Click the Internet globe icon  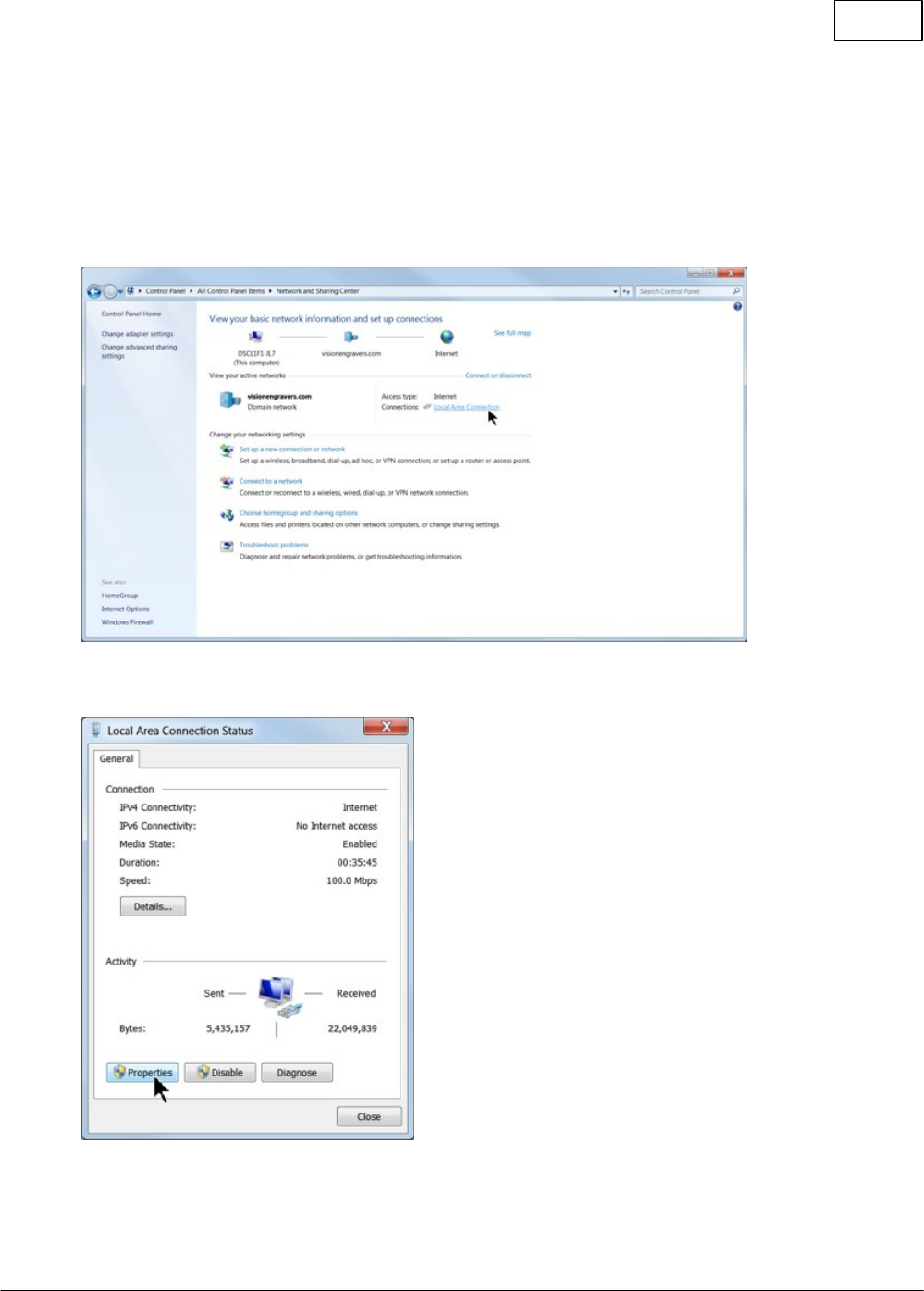click(x=447, y=337)
